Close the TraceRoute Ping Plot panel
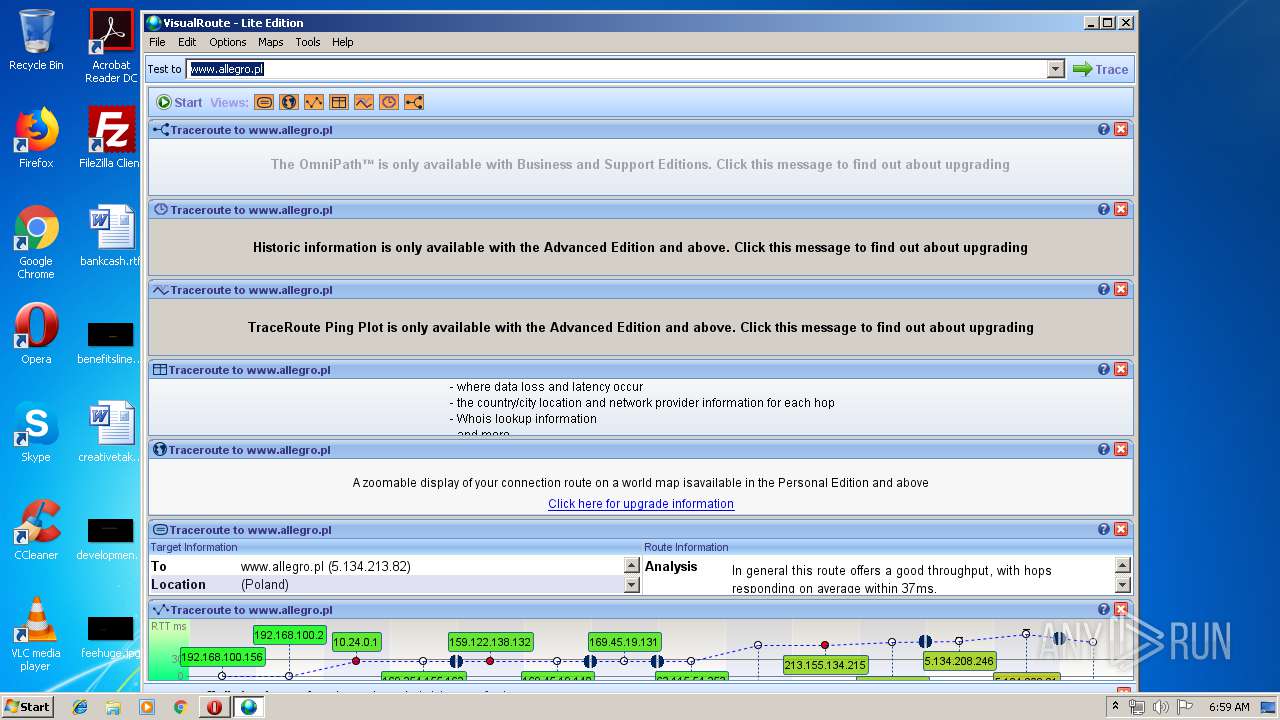Image resolution: width=1280 pixels, height=720 pixels. [1121, 289]
